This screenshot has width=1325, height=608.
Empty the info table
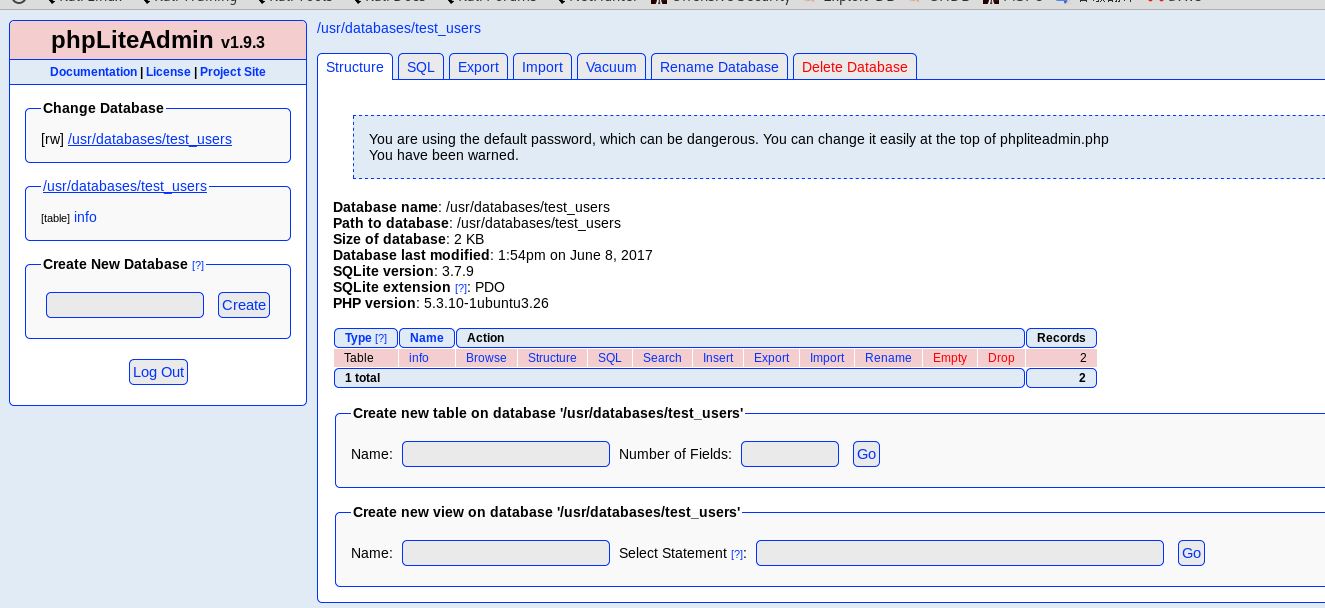click(949, 358)
